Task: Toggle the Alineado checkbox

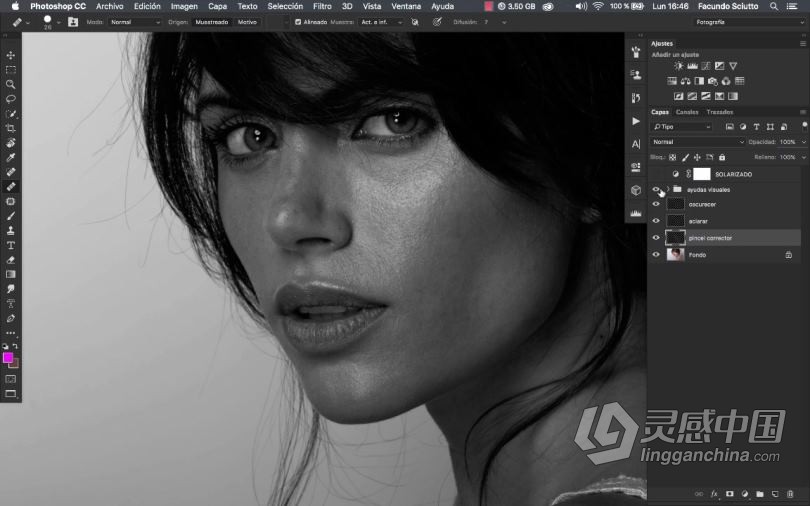Action: pos(298,22)
